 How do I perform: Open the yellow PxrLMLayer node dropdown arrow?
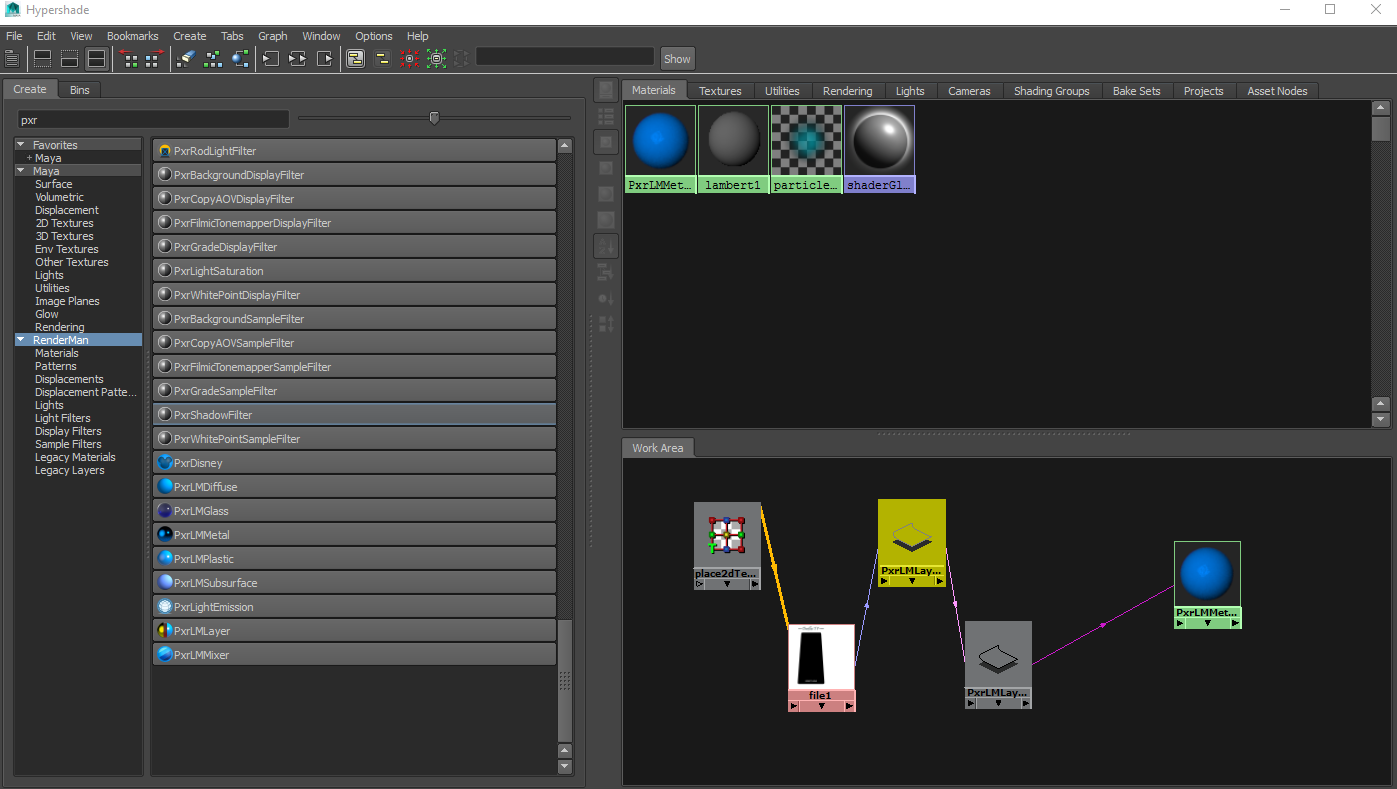[912, 580]
